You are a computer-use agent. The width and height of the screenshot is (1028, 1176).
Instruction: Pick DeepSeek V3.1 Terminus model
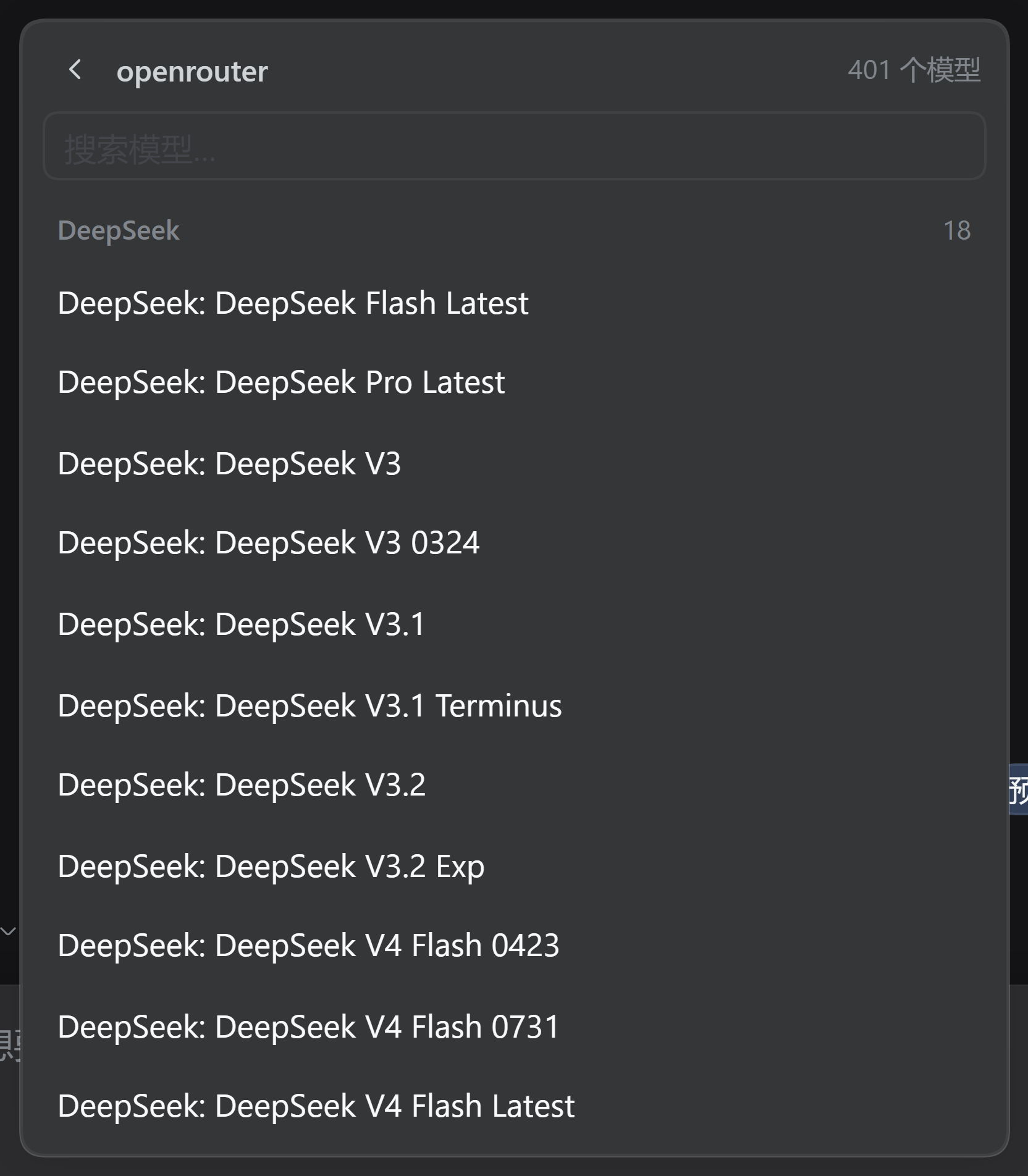(514, 706)
